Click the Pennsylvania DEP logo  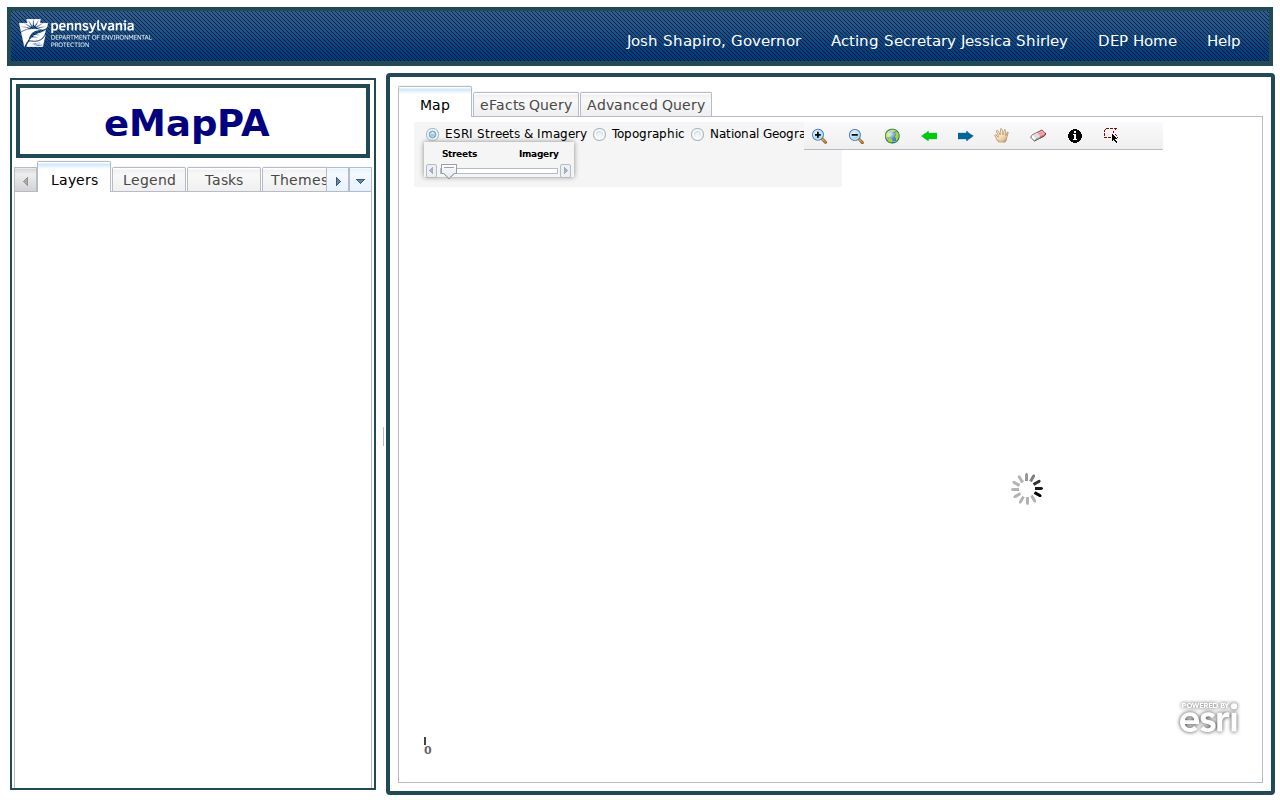coord(86,34)
